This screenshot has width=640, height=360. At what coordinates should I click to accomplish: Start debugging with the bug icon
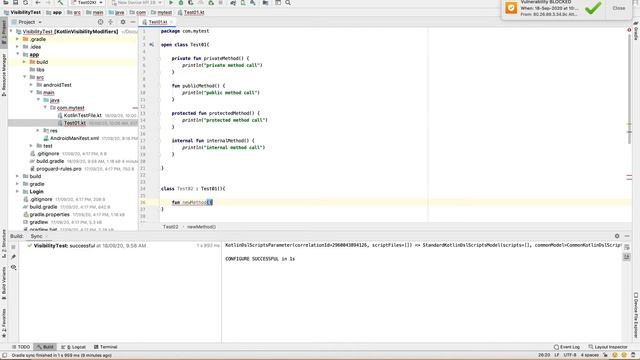181,2
